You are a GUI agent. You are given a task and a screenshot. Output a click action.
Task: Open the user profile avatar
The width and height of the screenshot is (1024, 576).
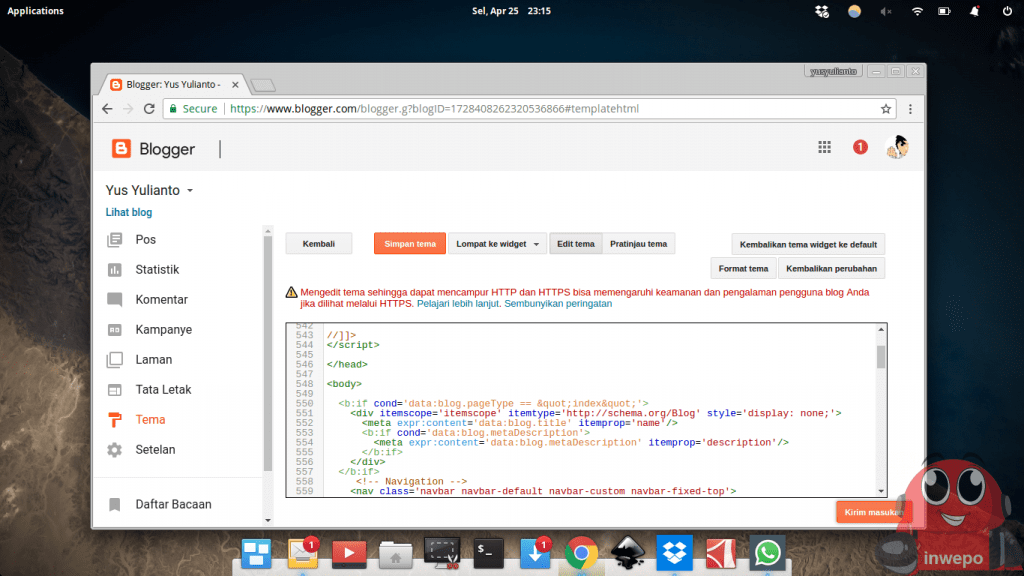point(896,147)
